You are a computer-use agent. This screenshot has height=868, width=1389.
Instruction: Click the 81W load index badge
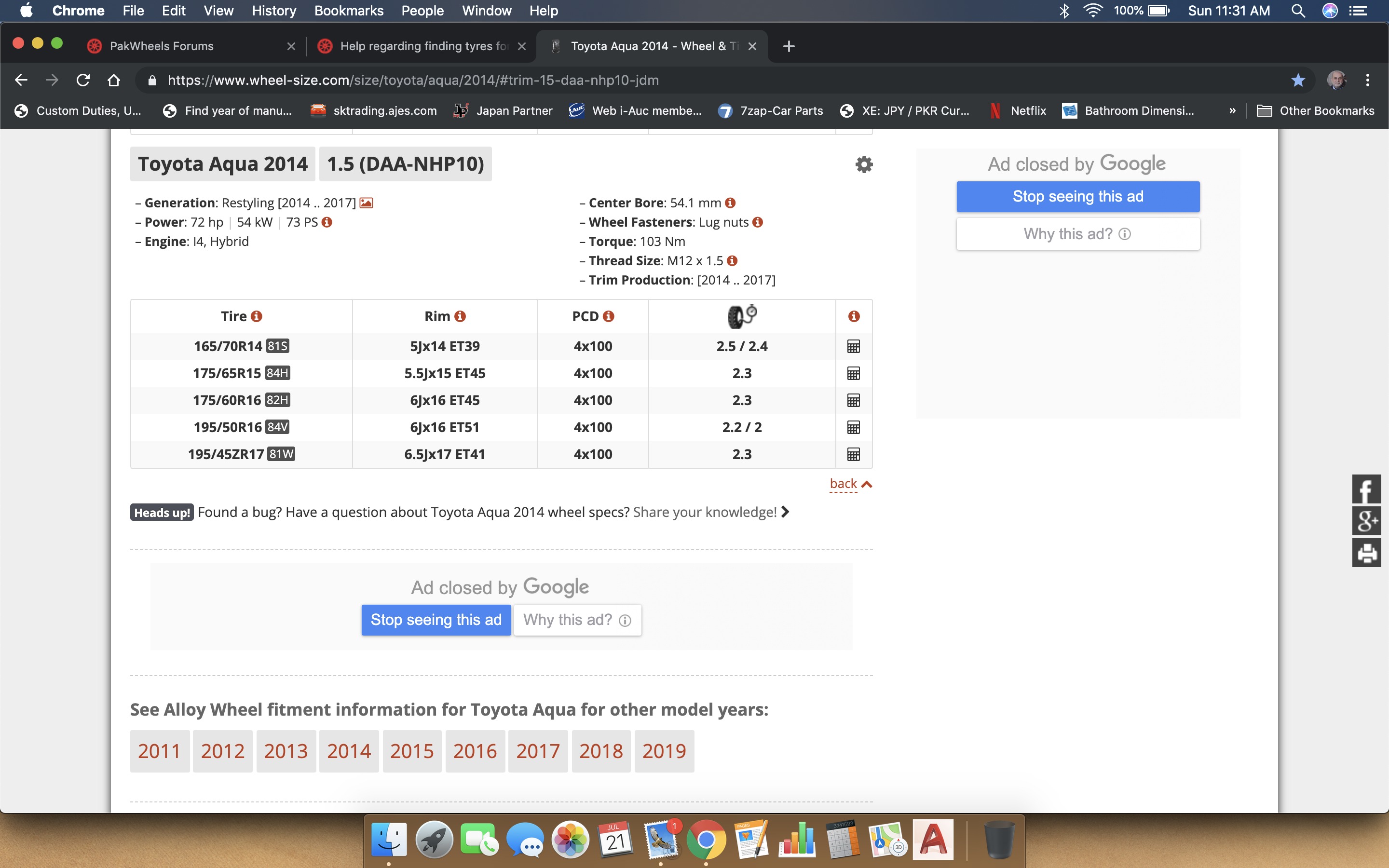pos(281,454)
